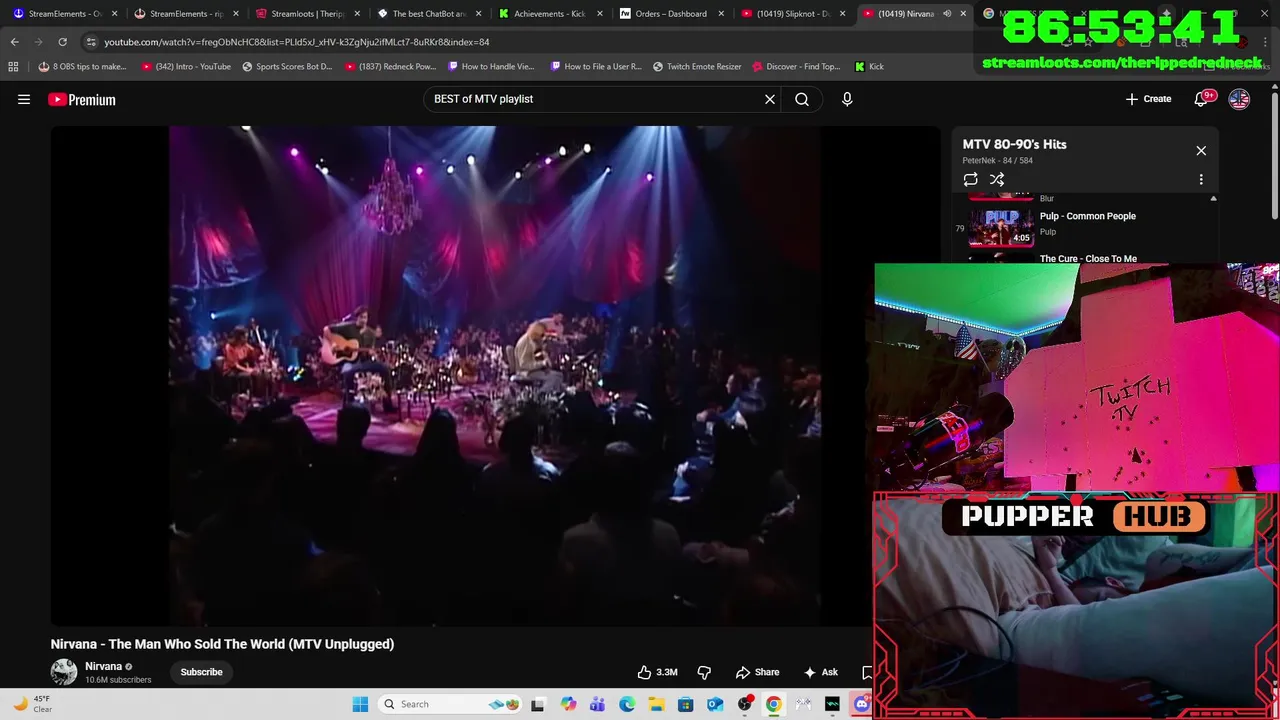Toggle loop playlist
The width and height of the screenshot is (1280, 720).
pos(970,179)
